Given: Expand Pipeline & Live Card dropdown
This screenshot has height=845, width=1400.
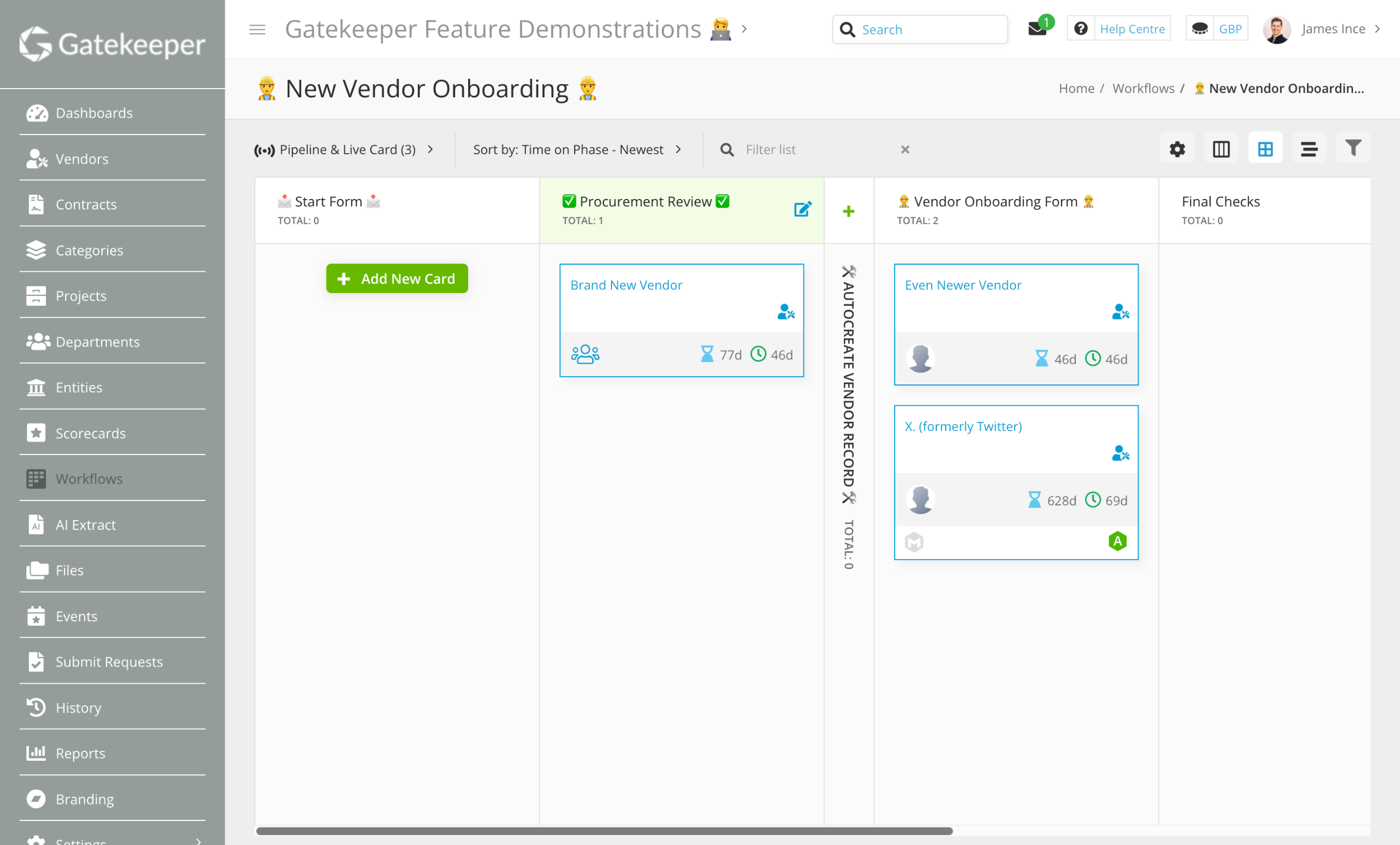Looking at the screenshot, I should (345, 149).
